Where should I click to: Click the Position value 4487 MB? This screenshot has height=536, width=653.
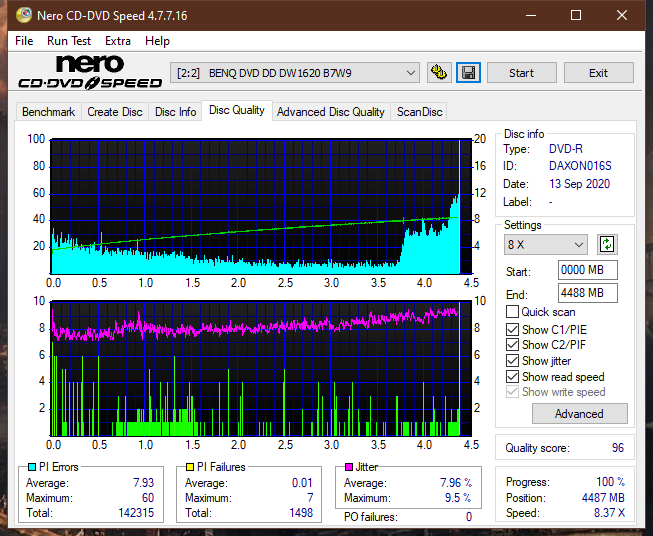click(603, 498)
